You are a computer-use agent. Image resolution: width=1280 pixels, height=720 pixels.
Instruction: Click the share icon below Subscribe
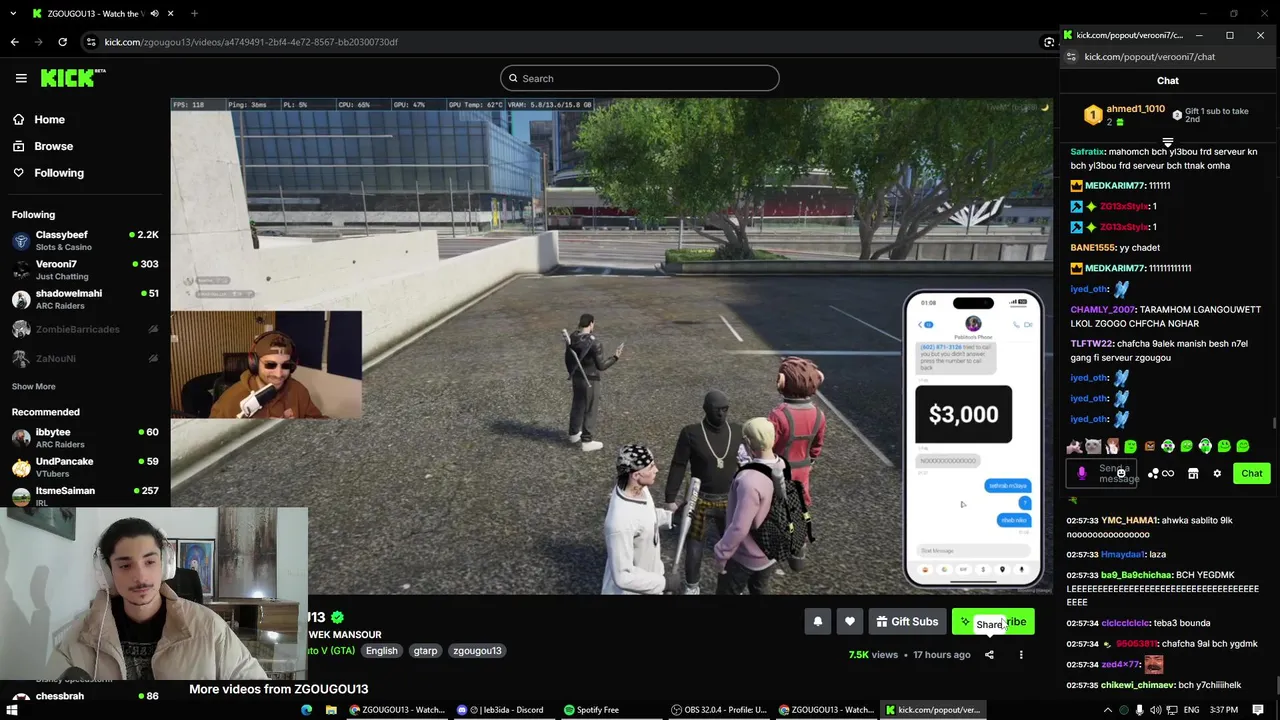point(989,655)
